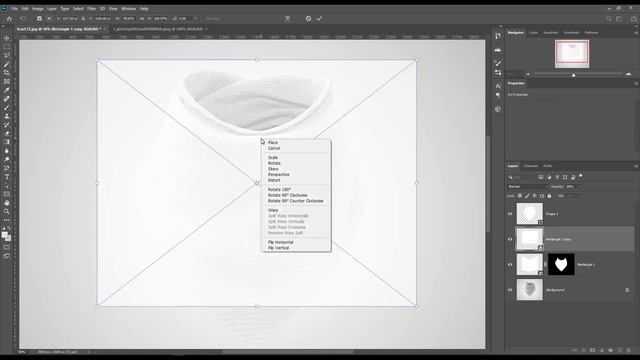Select the Eyedropper tool
This screenshot has width=640, height=360.
[7, 90]
